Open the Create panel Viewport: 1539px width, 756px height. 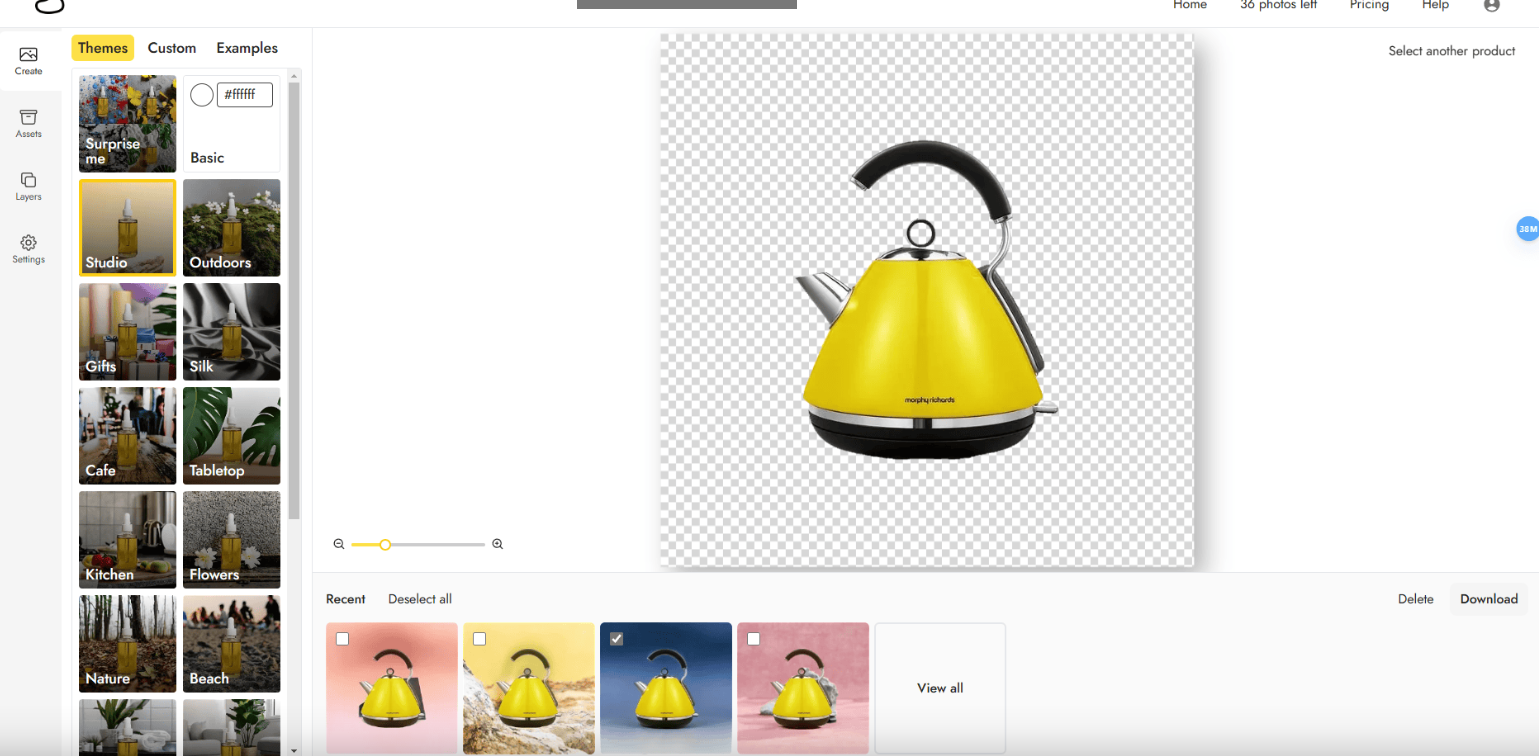(28, 58)
